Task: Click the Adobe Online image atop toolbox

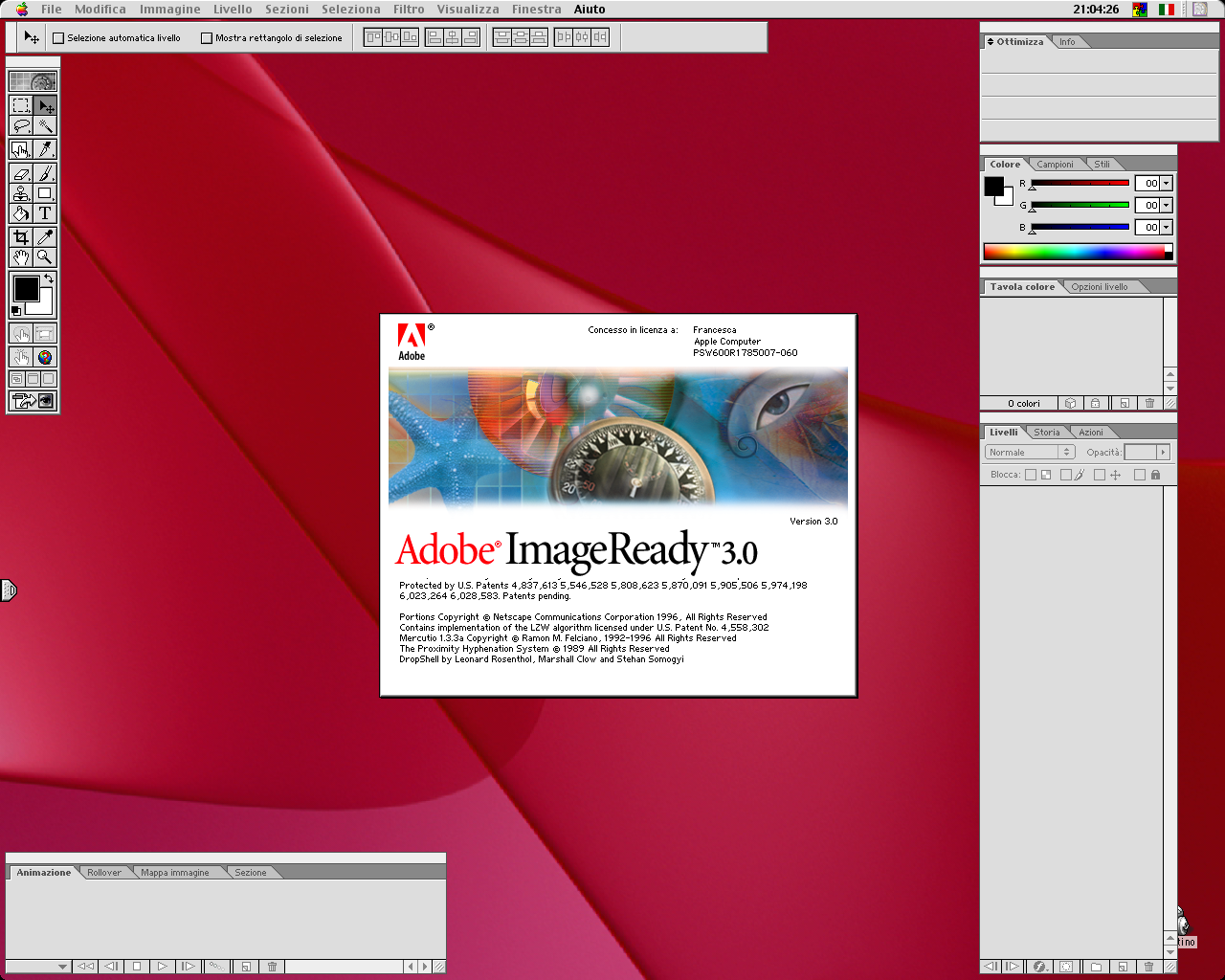Action: (33, 82)
